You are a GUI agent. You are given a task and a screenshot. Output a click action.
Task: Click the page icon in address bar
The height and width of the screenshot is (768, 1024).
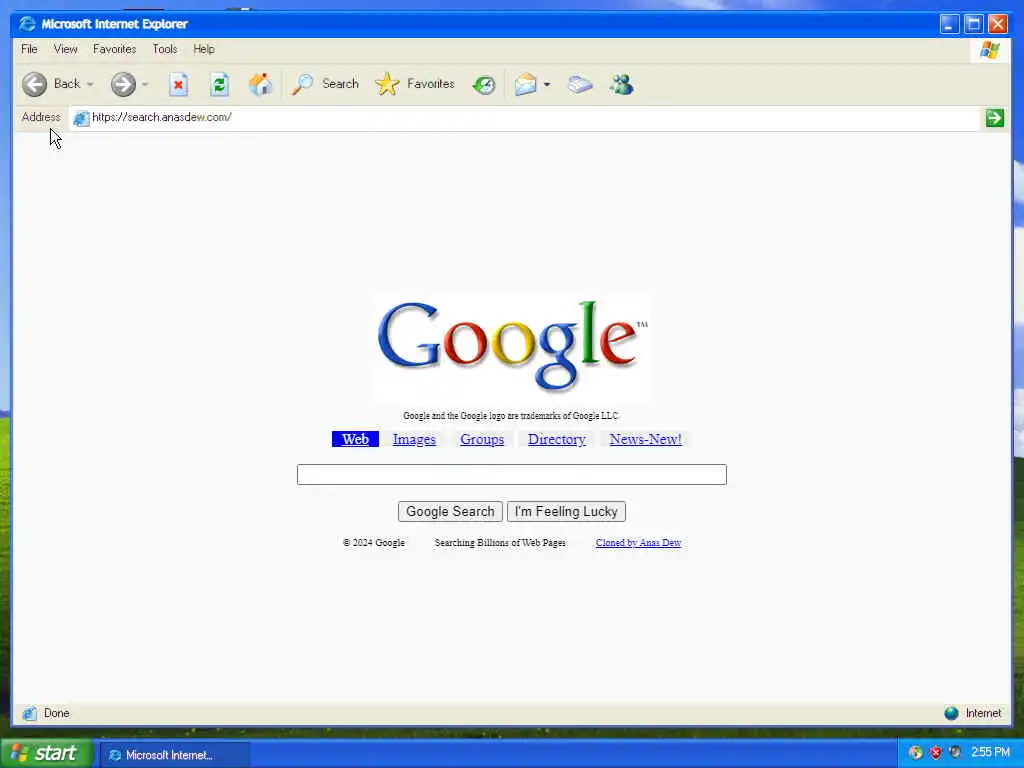pos(81,118)
